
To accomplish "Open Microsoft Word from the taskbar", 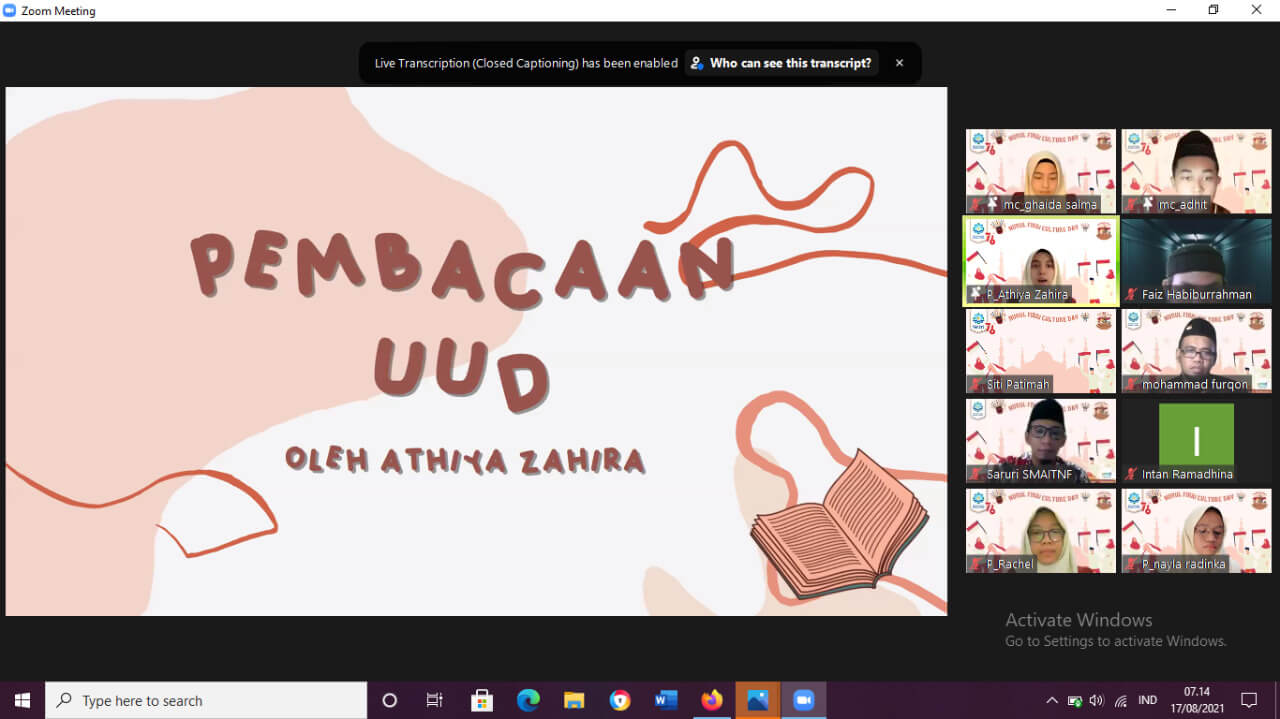I will pyautogui.click(x=666, y=700).
